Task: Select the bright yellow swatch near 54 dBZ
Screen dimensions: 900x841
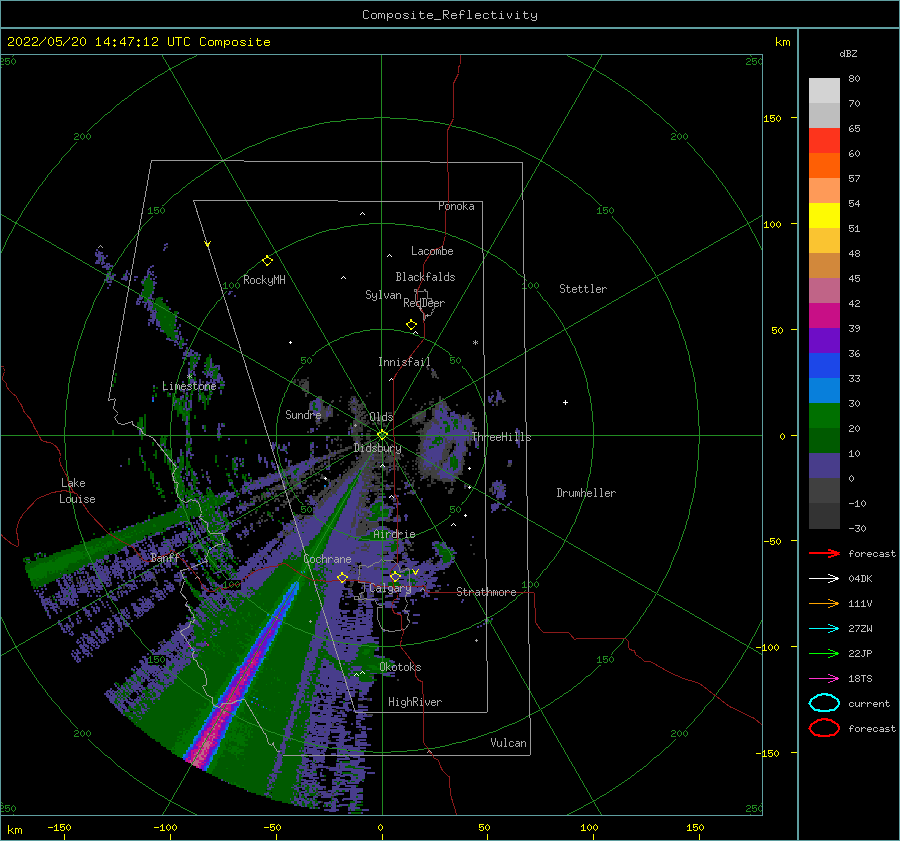Action: (x=824, y=216)
